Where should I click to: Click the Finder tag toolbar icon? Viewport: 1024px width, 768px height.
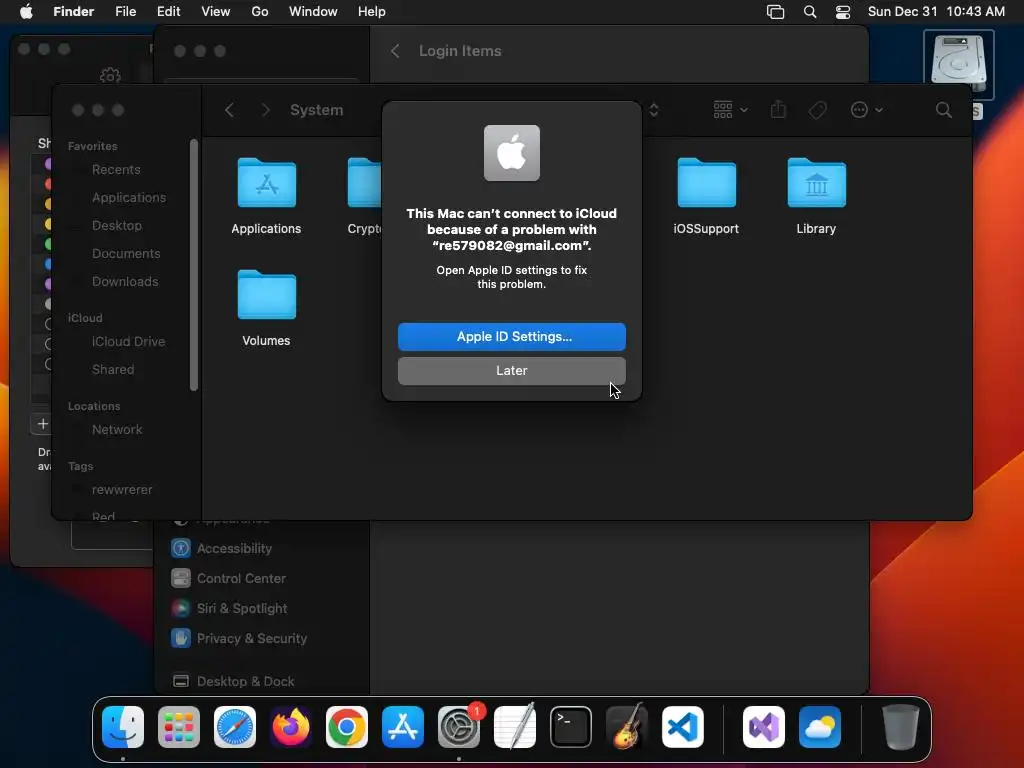tap(817, 110)
